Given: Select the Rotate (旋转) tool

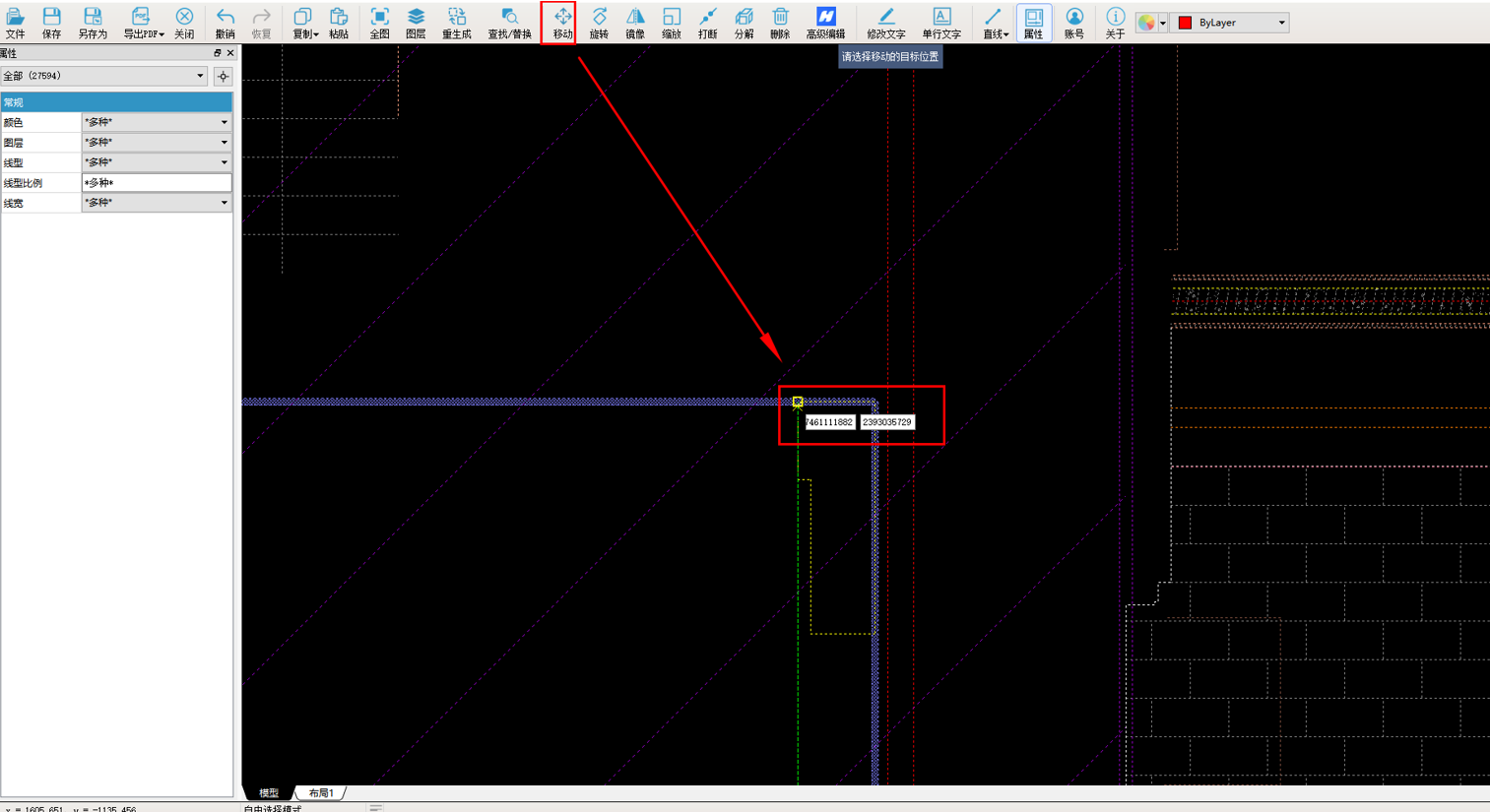Looking at the screenshot, I should (599, 23).
